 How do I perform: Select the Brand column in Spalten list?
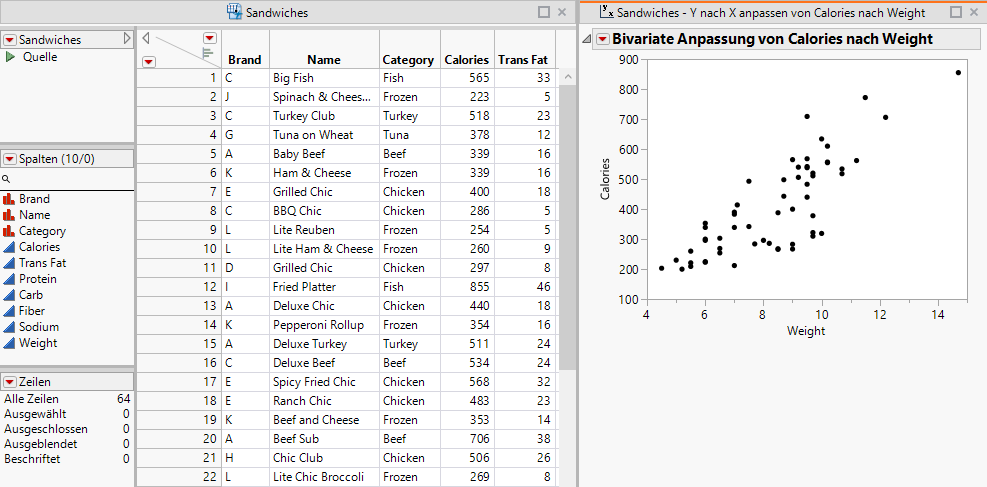(34, 199)
